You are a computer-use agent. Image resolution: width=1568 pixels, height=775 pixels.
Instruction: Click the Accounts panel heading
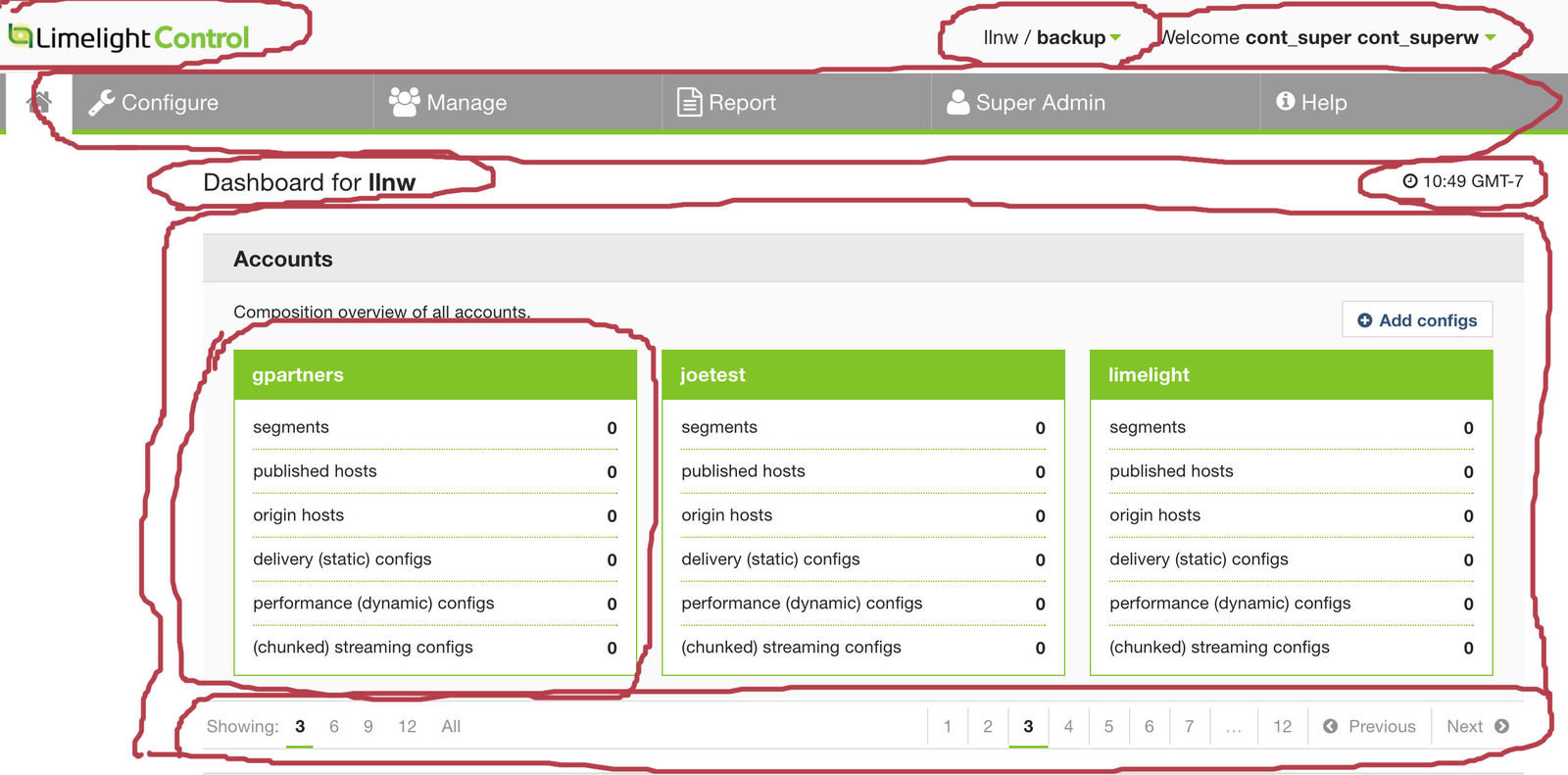click(x=283, y=259)
